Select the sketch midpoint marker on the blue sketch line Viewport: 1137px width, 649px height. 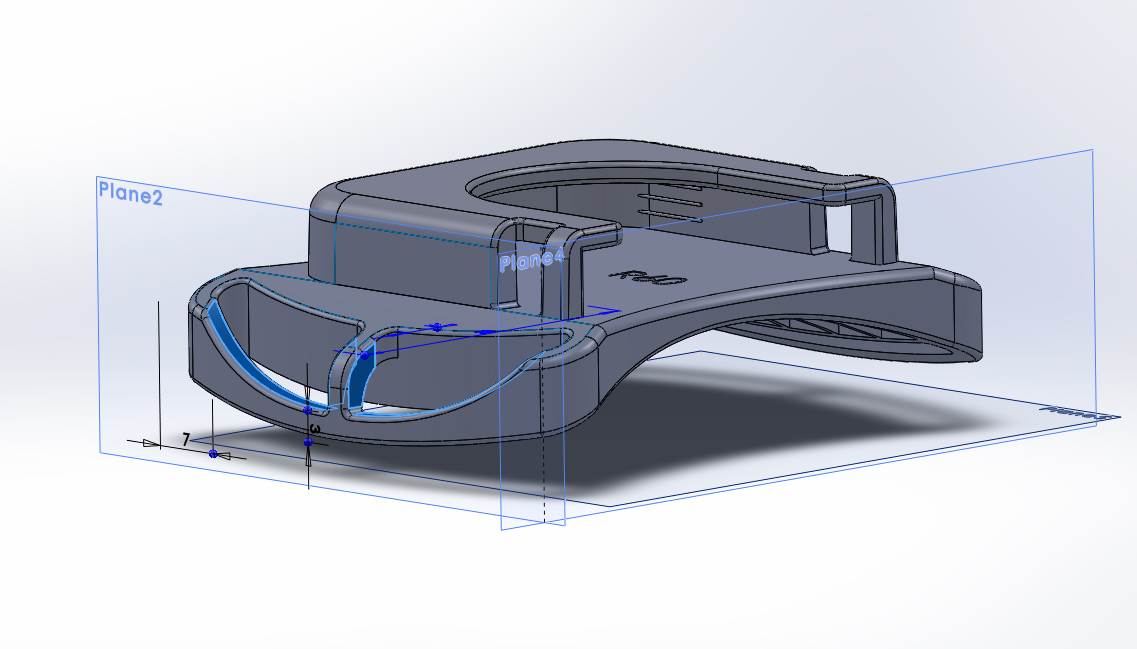pyautogui.click(x=436, y=327)
